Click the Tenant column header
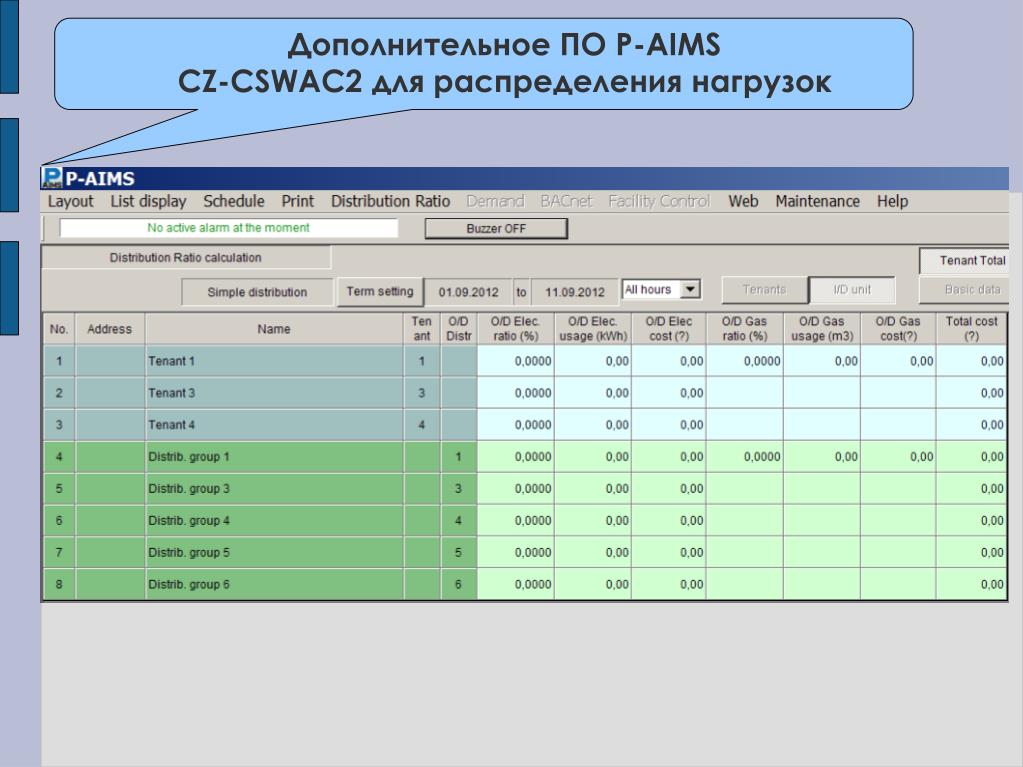The image size is (1023, 767). tap(422, 329)
